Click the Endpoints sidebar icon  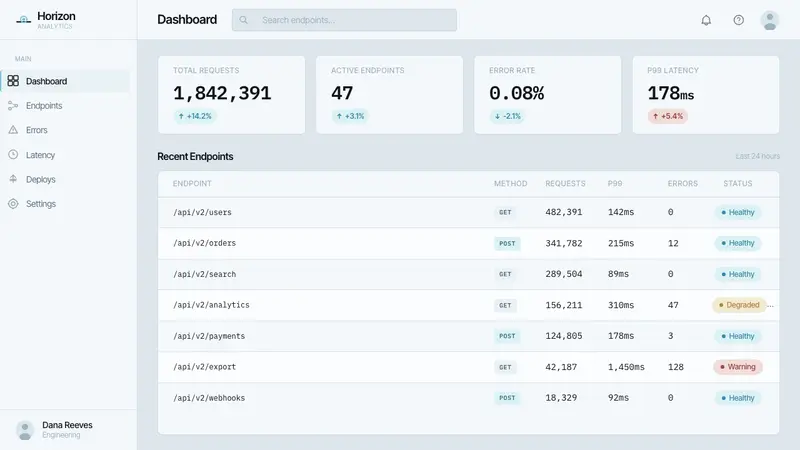tap(13, 106)
